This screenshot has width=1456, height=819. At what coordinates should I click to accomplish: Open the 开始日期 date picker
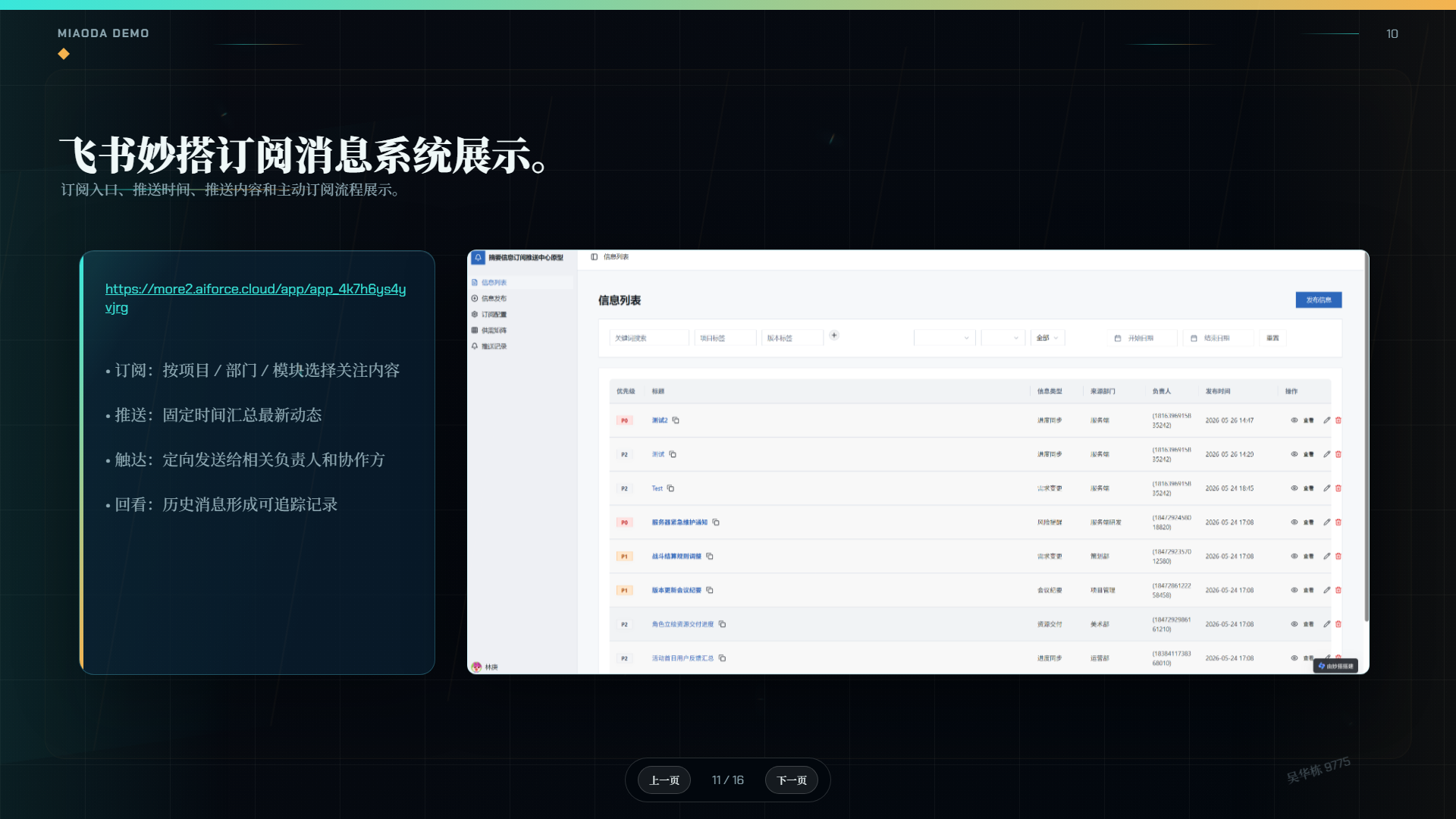click(1143, 338)
